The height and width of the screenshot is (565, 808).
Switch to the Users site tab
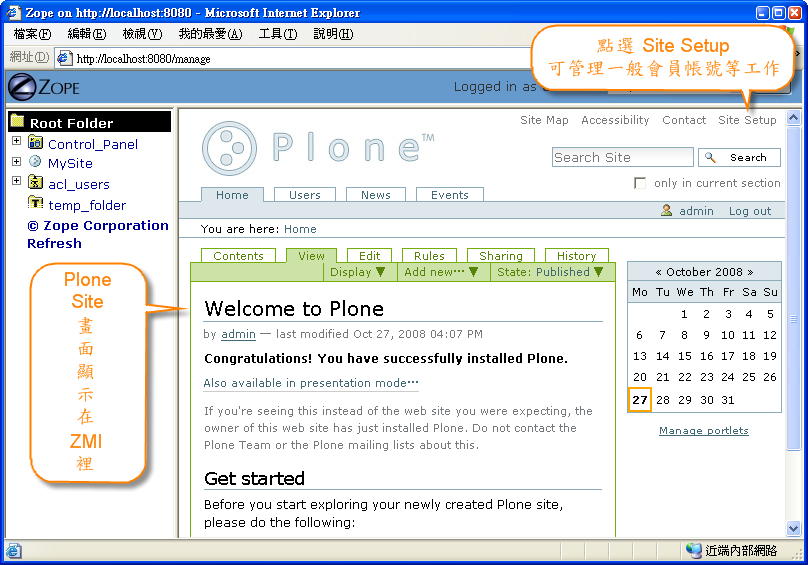[305, 195]
